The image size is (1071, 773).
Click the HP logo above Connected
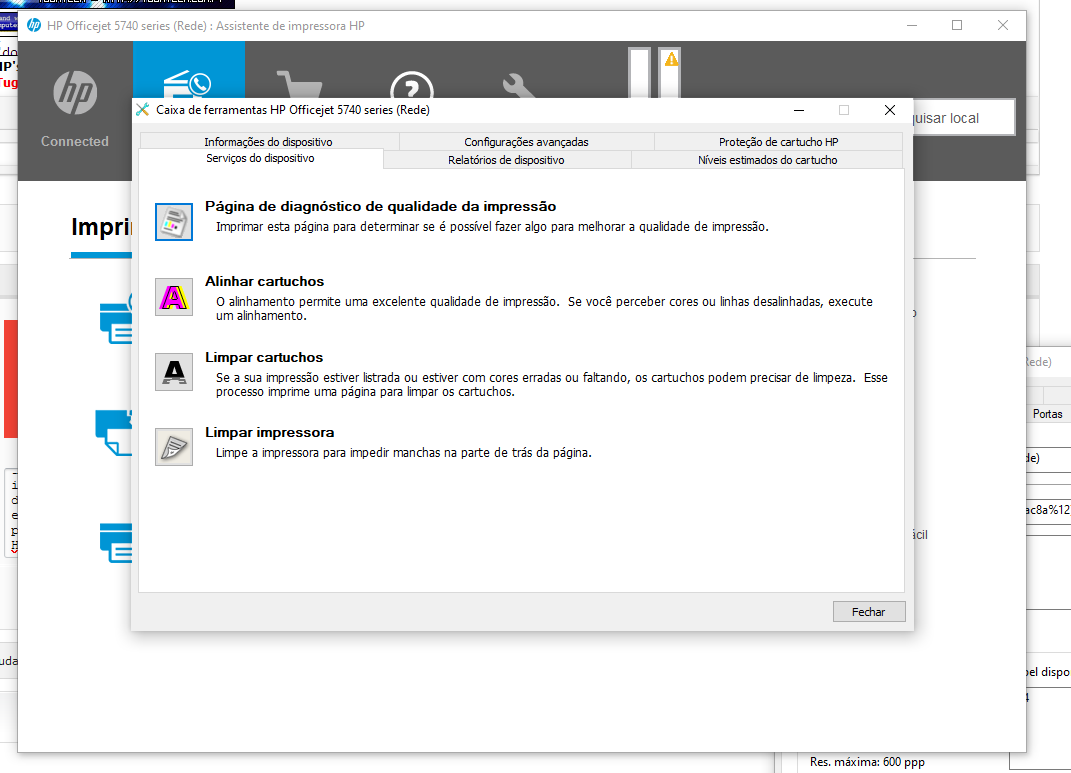click(75, 93)
